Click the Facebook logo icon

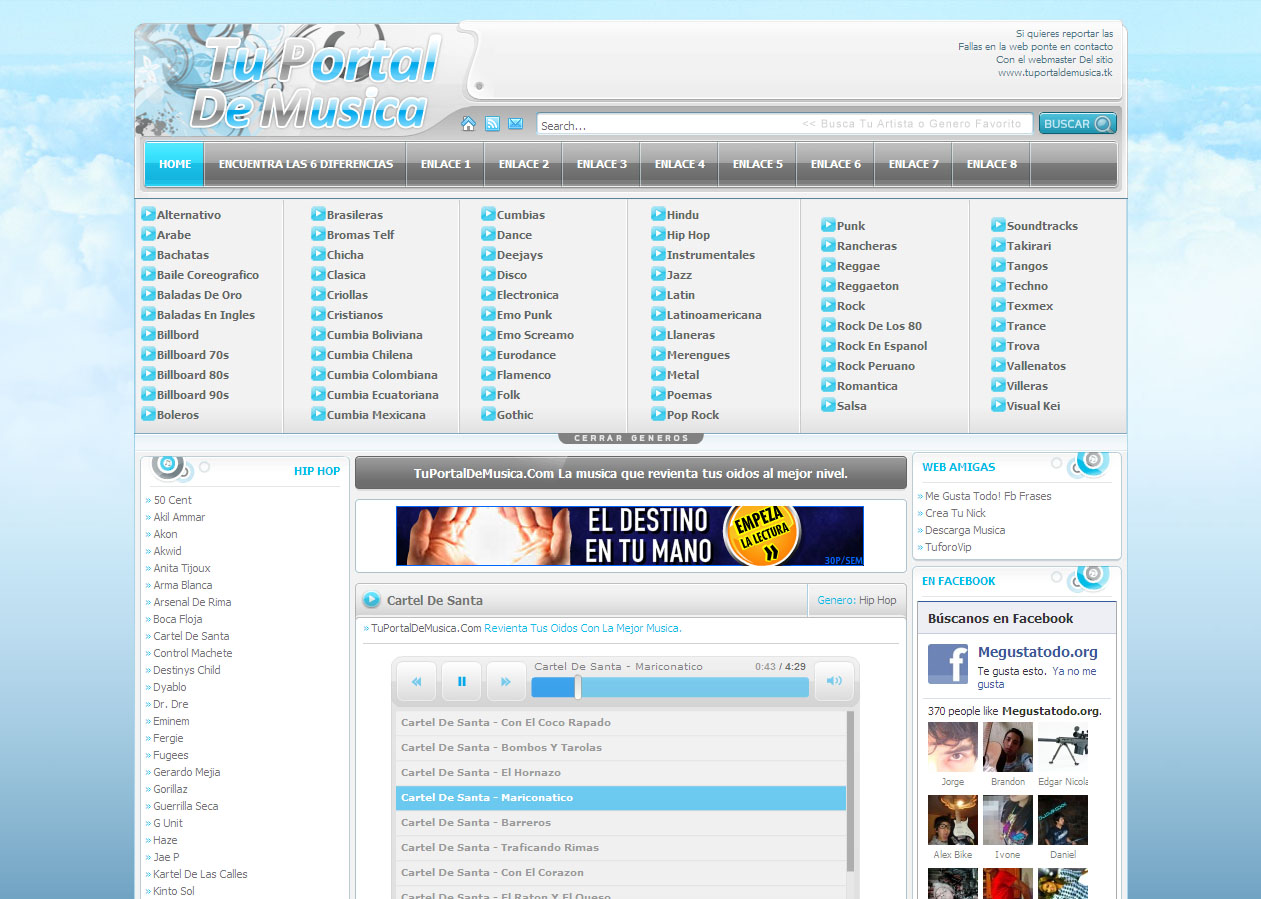coord(947,664)
